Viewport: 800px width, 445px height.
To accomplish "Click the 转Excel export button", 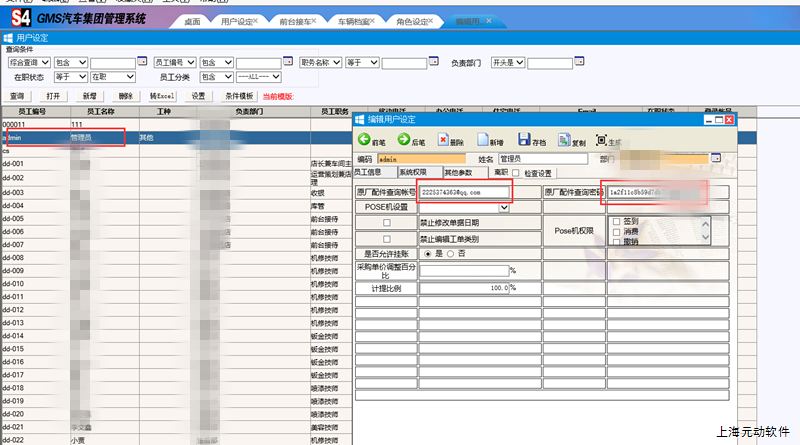I will click(x=162, y=96).
